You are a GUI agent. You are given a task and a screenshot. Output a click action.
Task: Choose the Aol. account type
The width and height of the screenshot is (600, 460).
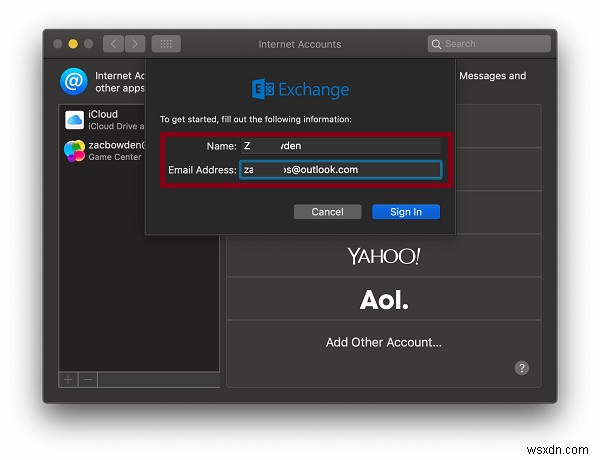384,299
